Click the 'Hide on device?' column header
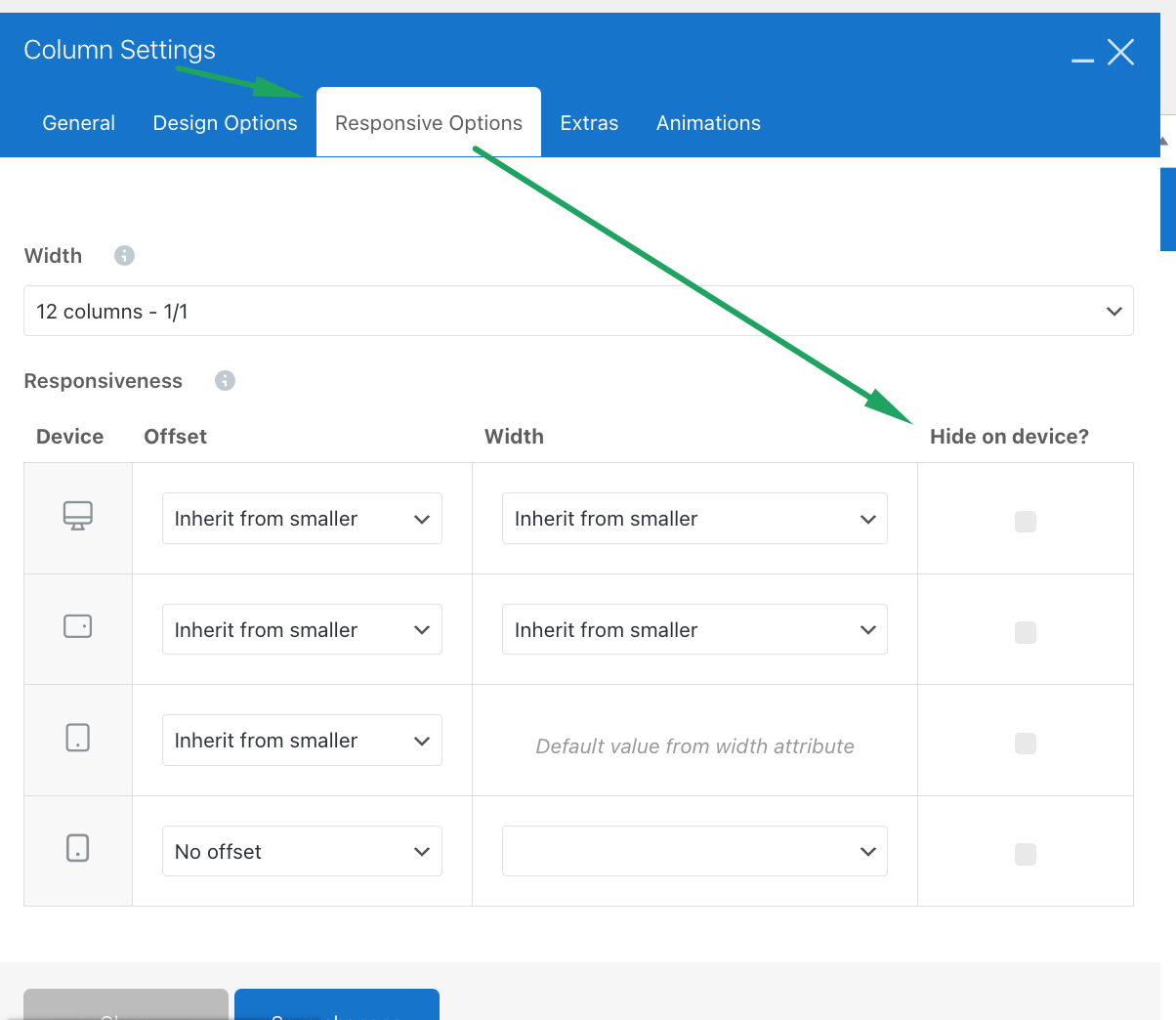Image resolution: width=1176 pixels, height=1020 pixels. click(1009, 437)
